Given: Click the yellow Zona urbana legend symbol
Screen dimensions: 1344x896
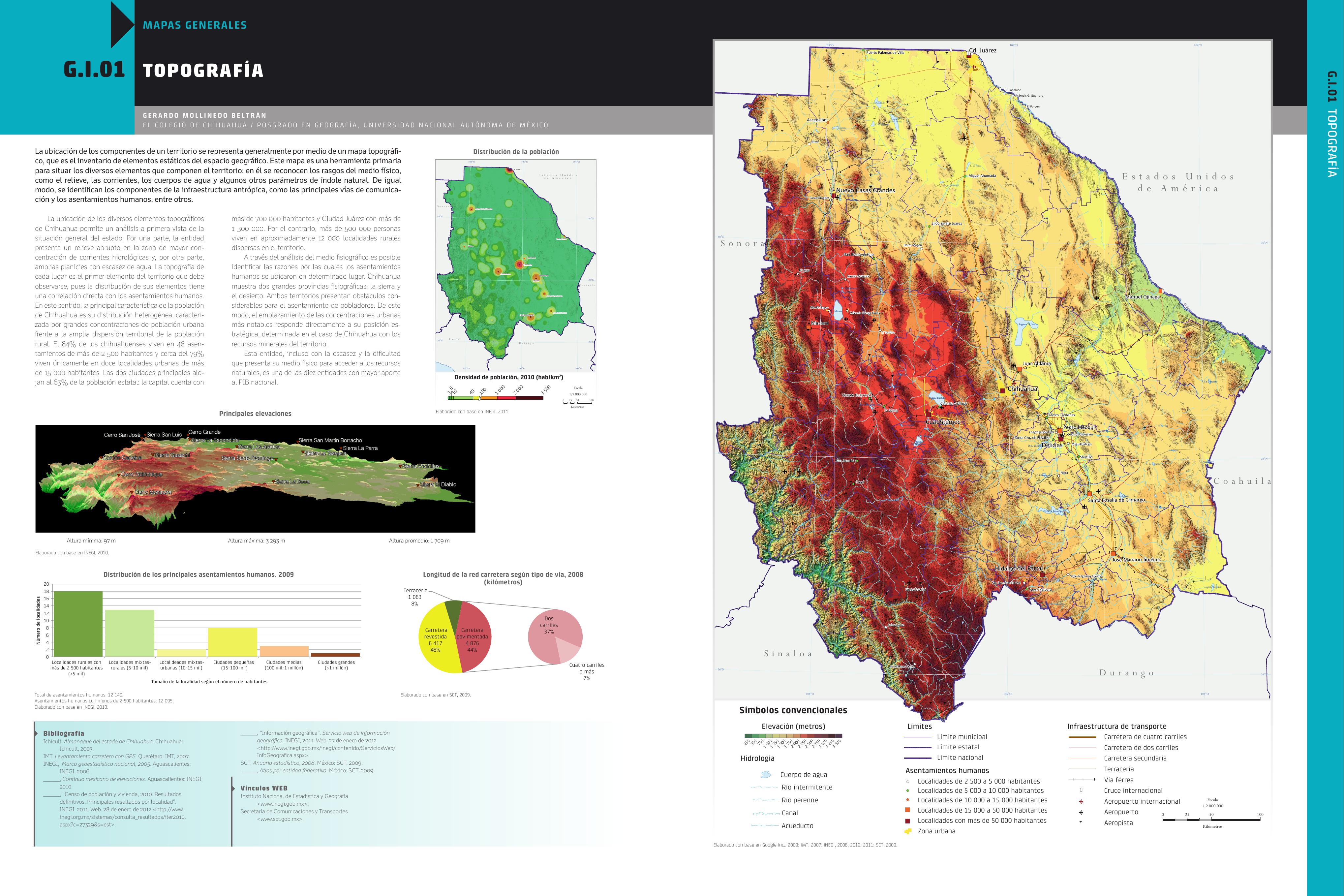Looking at the screenshot, I should [908, 831].
